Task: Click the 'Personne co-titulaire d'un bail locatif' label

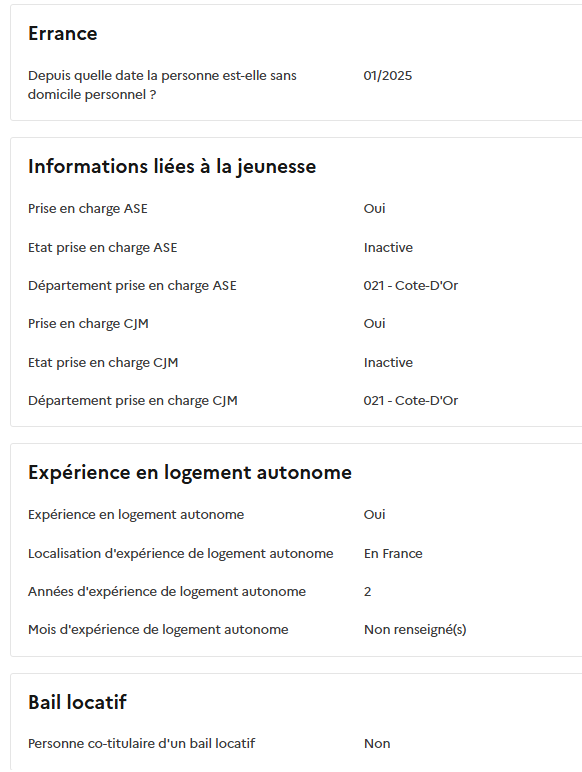Action: click(141, 744)
